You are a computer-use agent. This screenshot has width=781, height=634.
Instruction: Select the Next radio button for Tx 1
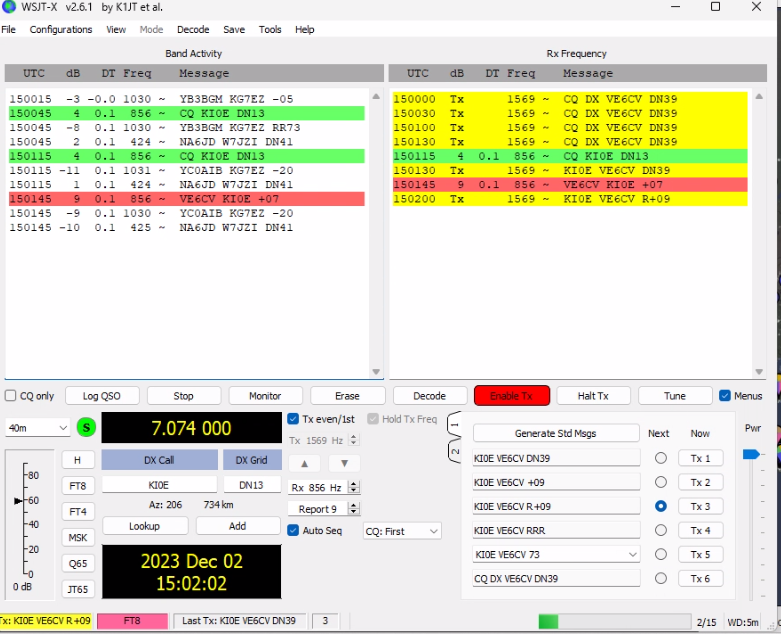tap(660, 458)
